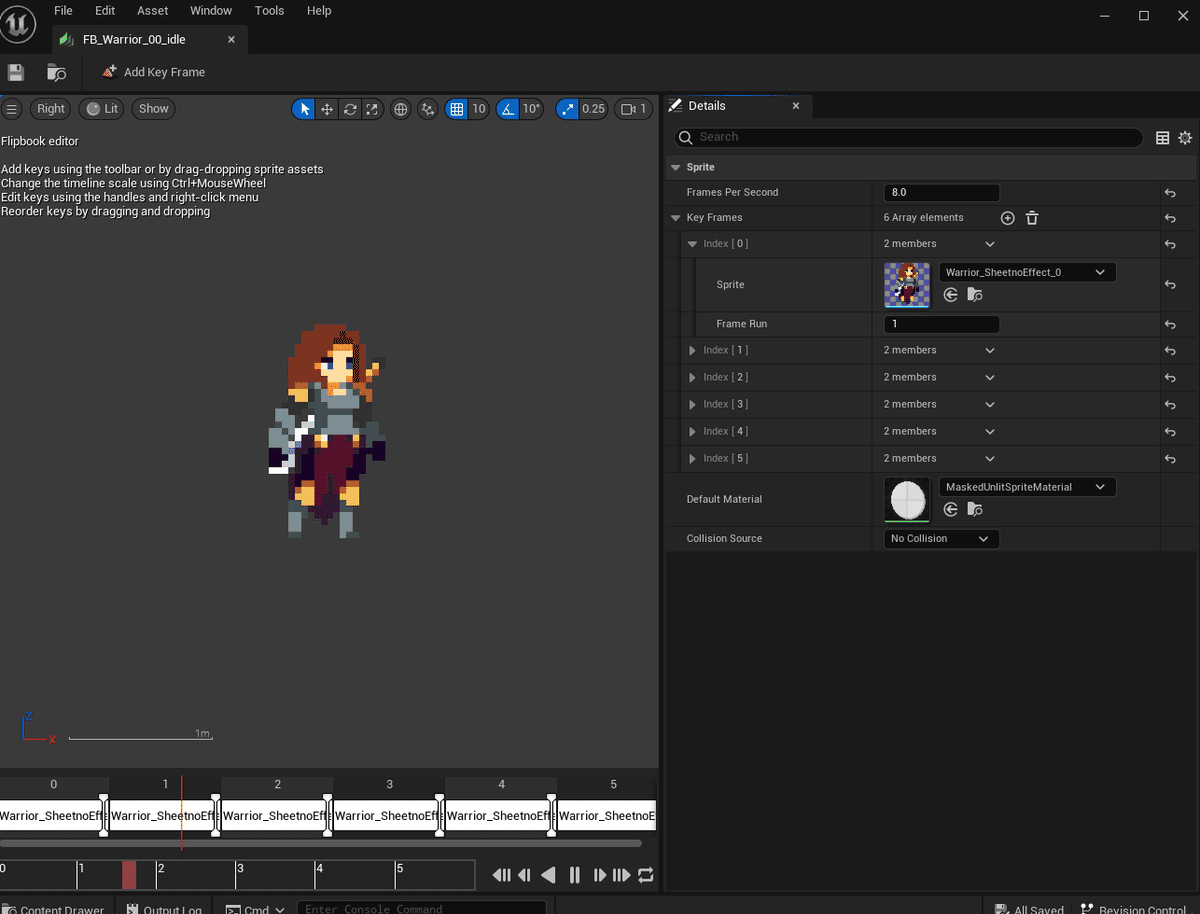Click the Browse to Asset icon in toolbar
This screenshot has height=914, width=1200.
pos(57,72)
